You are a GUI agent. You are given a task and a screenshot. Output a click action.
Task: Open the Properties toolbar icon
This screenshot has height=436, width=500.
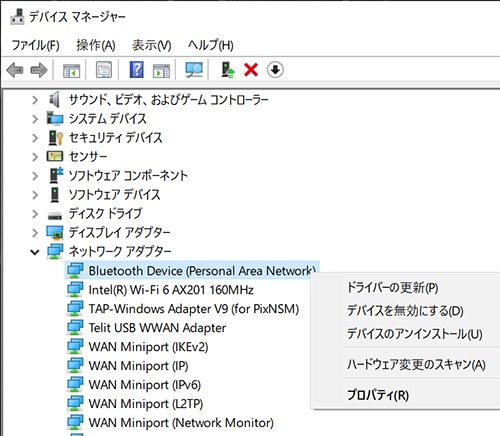[104, 70]
